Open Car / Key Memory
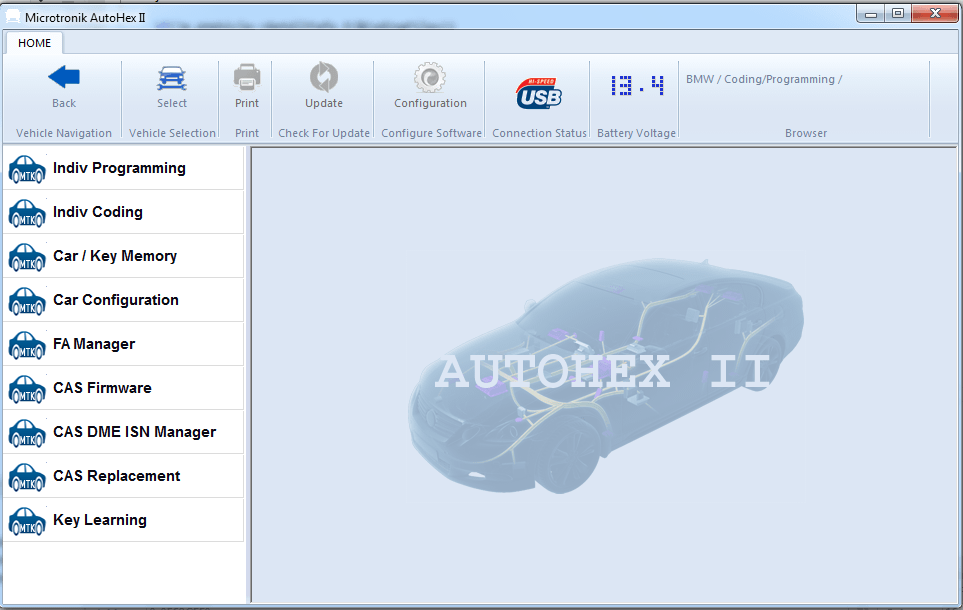The width and height of the screenshot is (963, 610). click(x=123, y=256)
